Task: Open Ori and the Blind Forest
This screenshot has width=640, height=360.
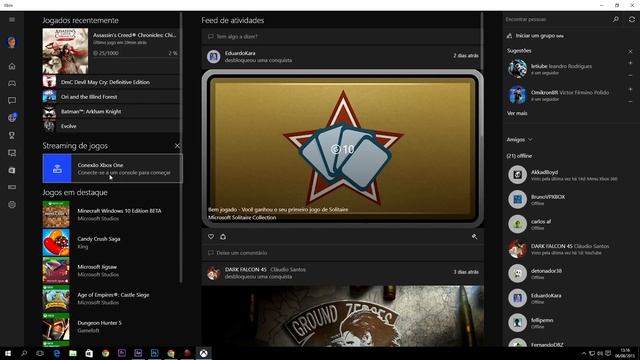Action: pos(111,97)
